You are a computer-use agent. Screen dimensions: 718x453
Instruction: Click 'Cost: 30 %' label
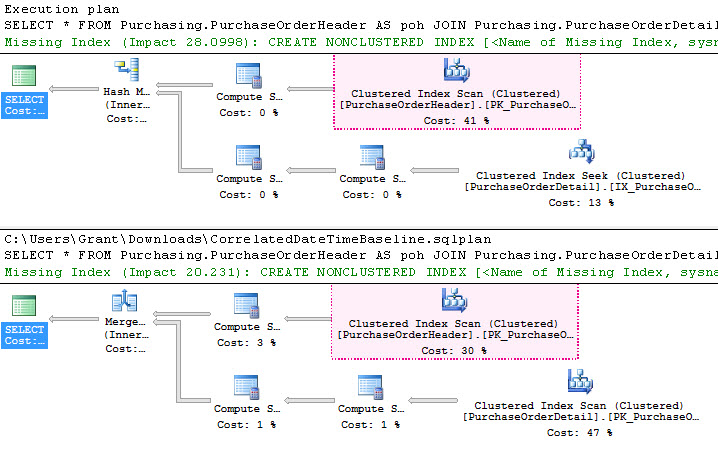(x=454, y=350)
